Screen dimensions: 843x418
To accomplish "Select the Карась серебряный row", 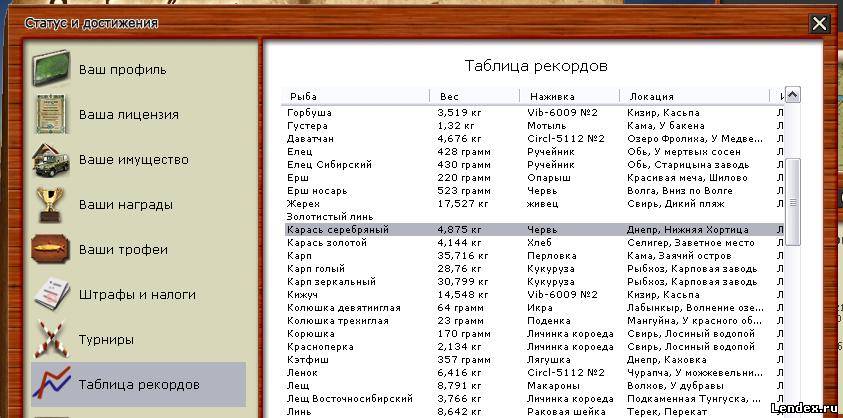I will point(534,230).
